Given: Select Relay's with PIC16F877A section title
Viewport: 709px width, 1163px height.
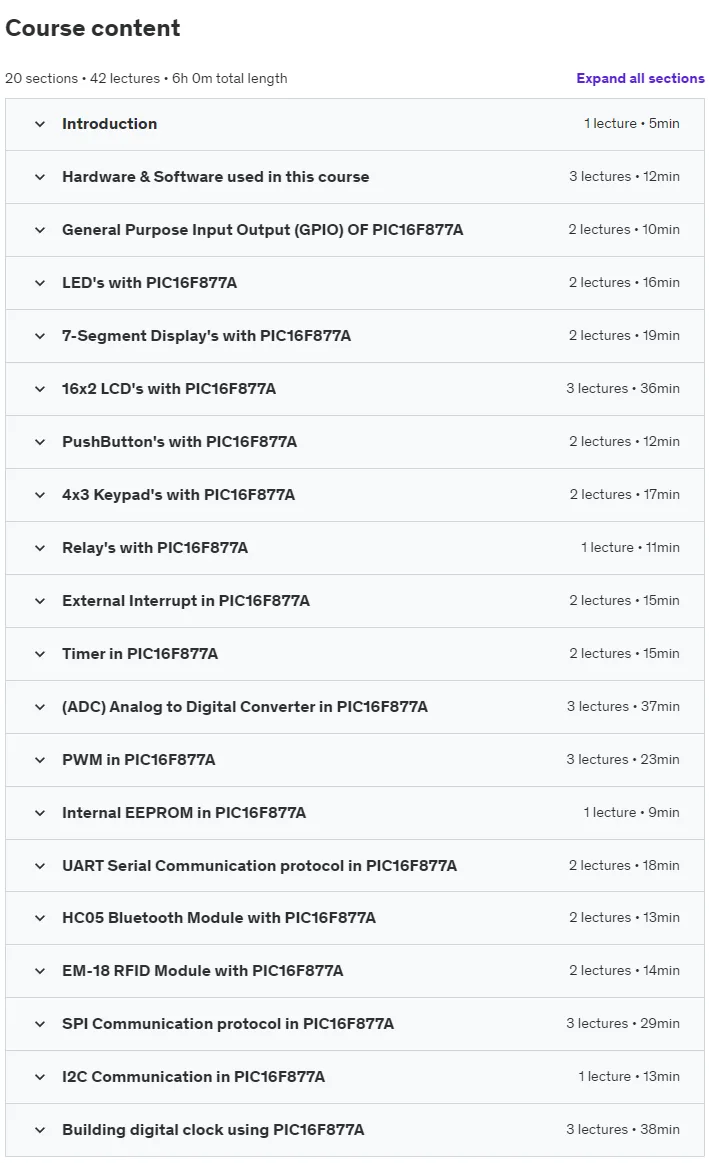Looking at the screenshot, I should click(x=155, y=547).
